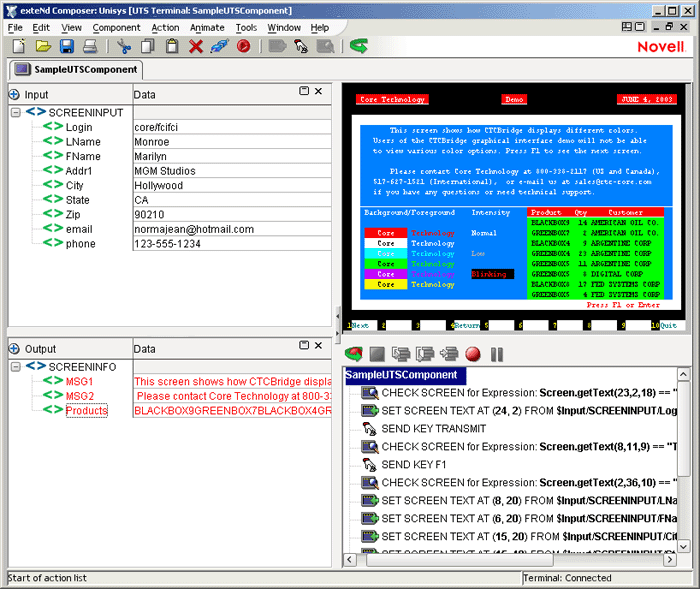This screenshot has height=589, width=700.
Task: Click the green Refresh arrow toolbar icon
Action: [358, 46]
